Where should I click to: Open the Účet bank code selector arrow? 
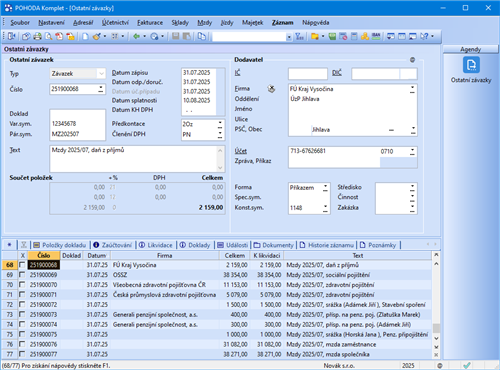(412, 152)
